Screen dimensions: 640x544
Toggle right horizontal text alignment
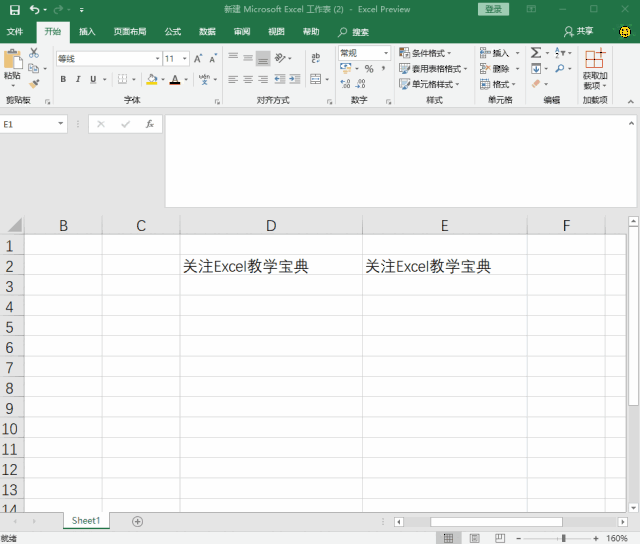coord(263,79)
